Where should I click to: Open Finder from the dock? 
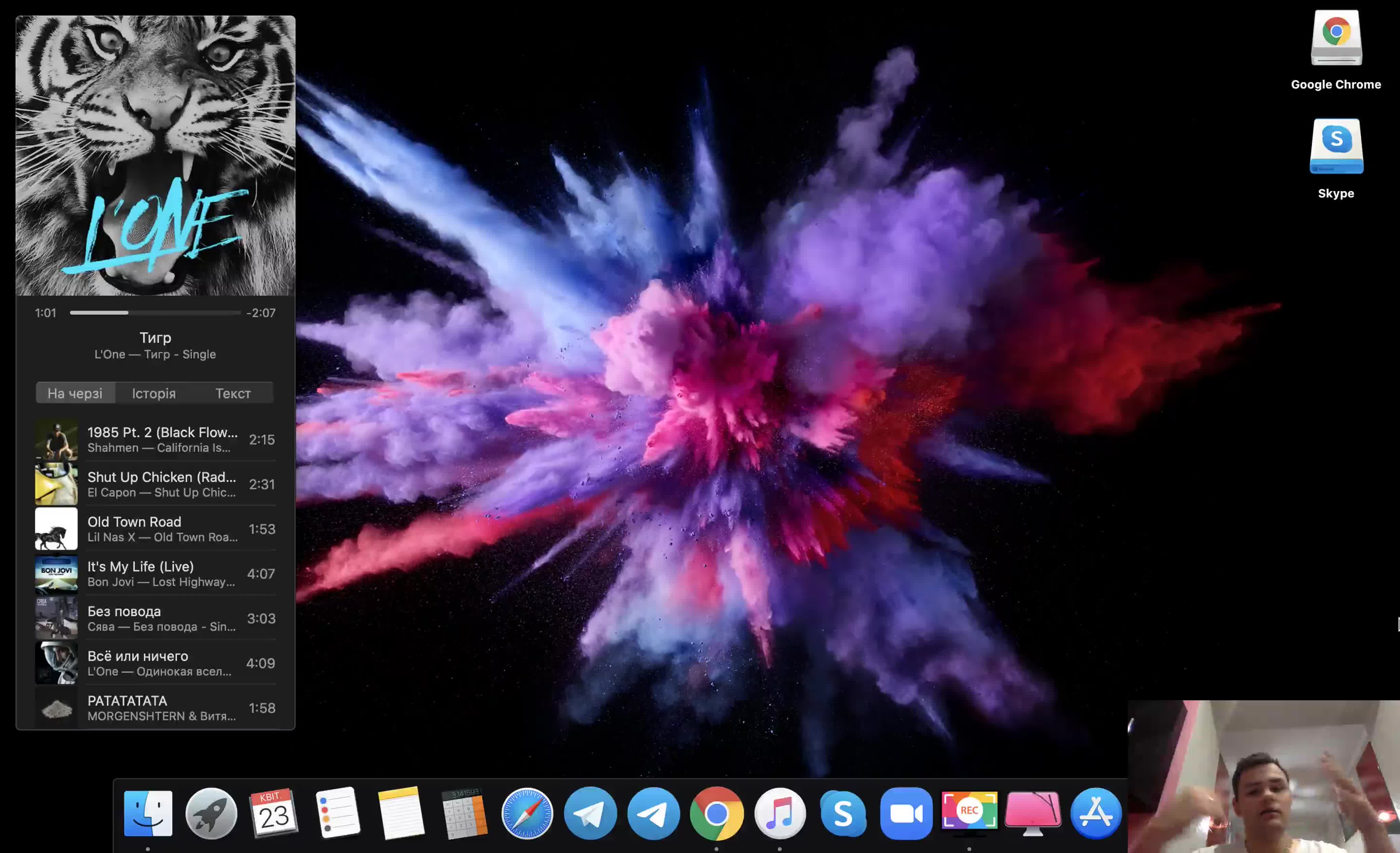pyautogui.click(x=148, y=813)
